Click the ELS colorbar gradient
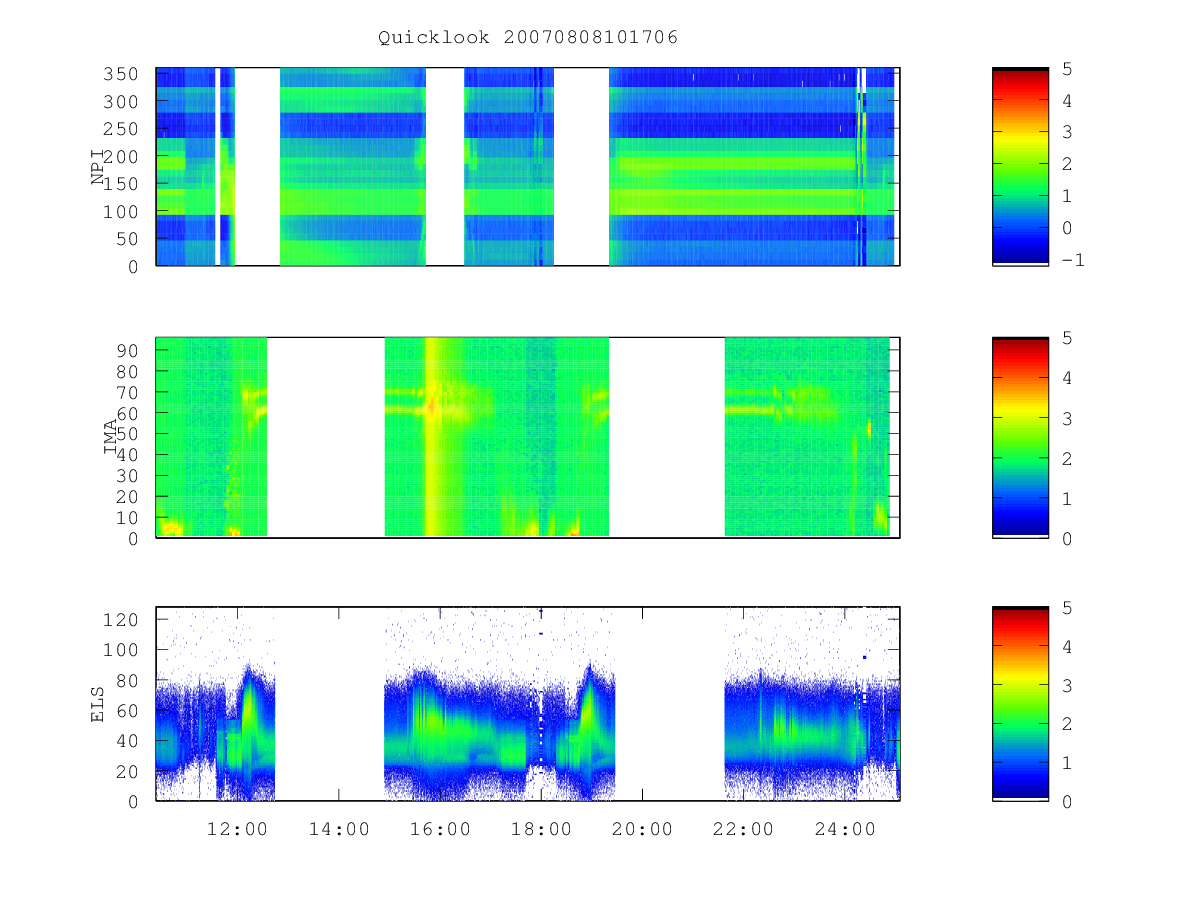Viewport: 1200px width, 900px height. click(1020, 703)
